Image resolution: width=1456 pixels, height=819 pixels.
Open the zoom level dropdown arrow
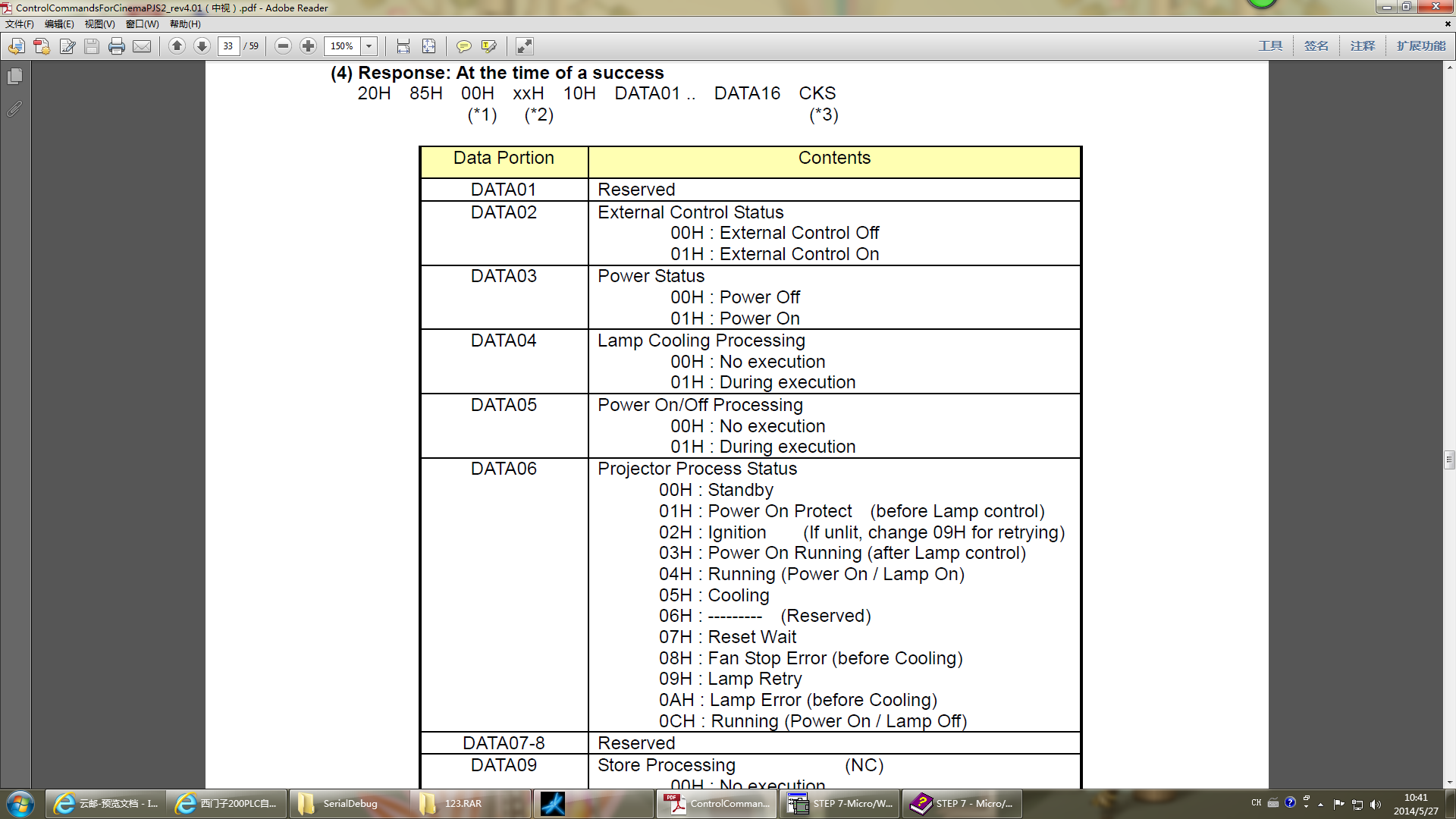(x=369, y=46)
